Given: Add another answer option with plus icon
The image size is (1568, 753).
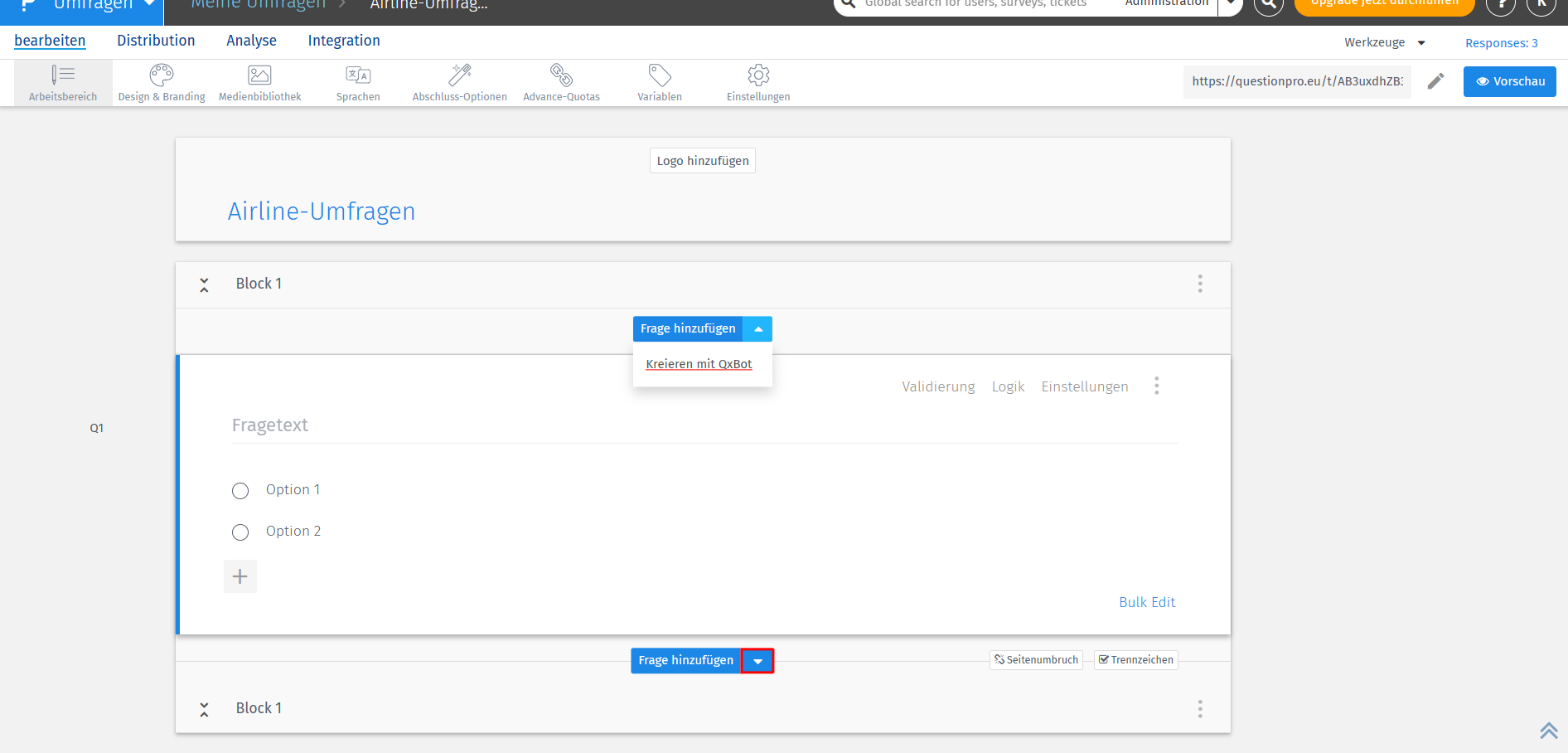Looking at the screenshot, I should (240, 576).
